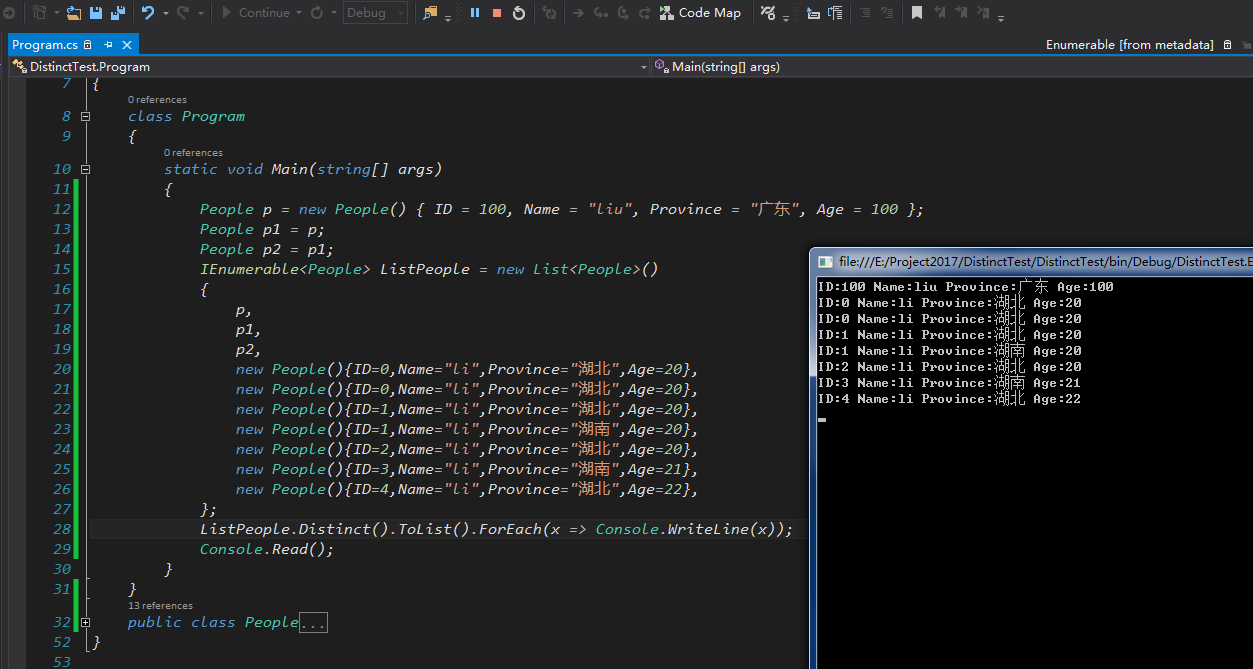This screenshot has height=669, width=1253.
Task: Pause execution with Break All
Action: [476, 13]
